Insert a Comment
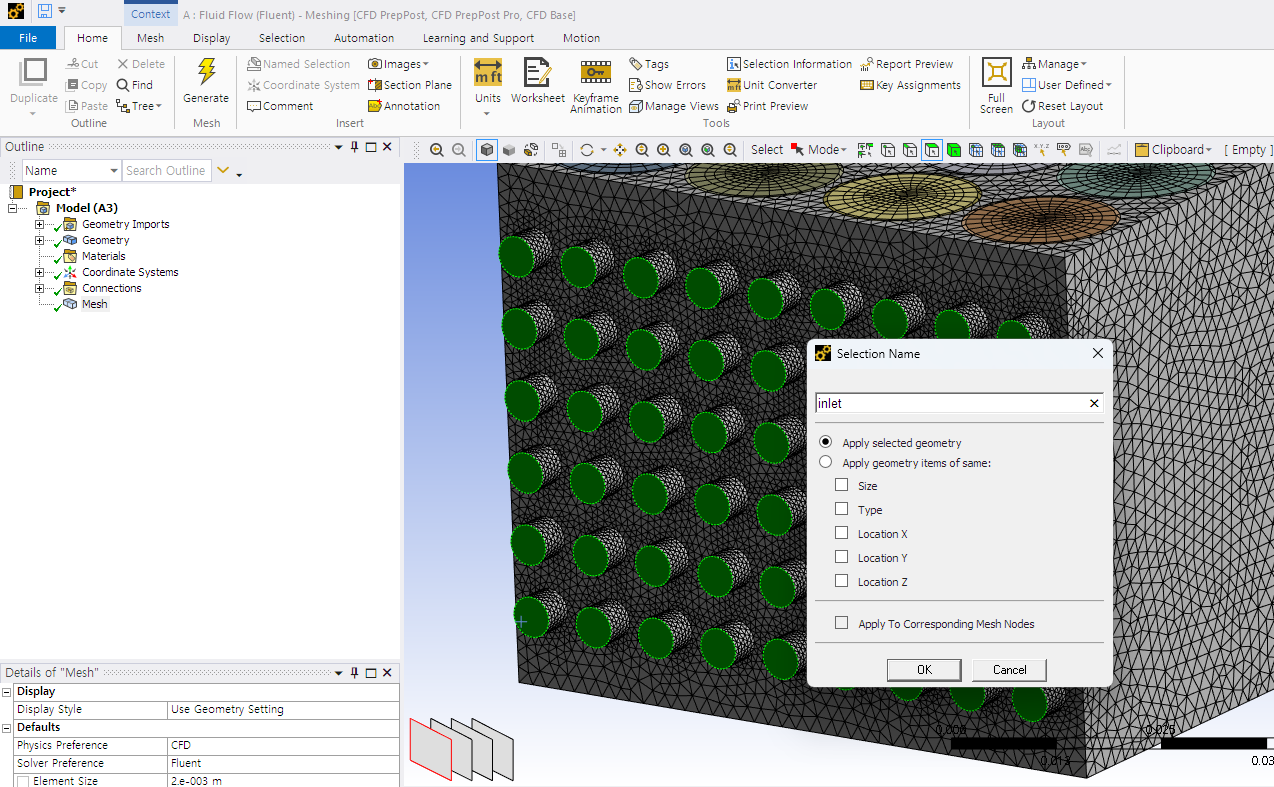The image size is (1274, 787). point(280,106)
